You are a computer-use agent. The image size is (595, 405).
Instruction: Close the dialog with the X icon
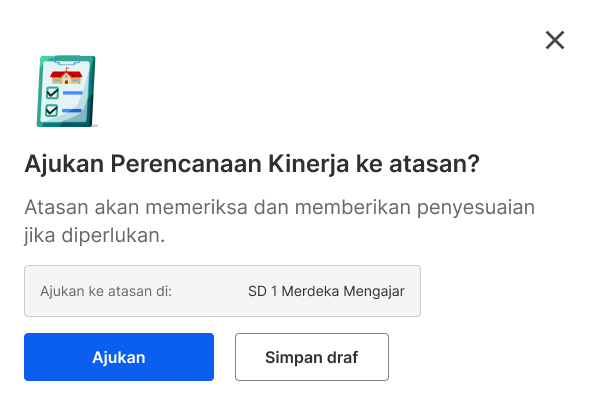555,40
